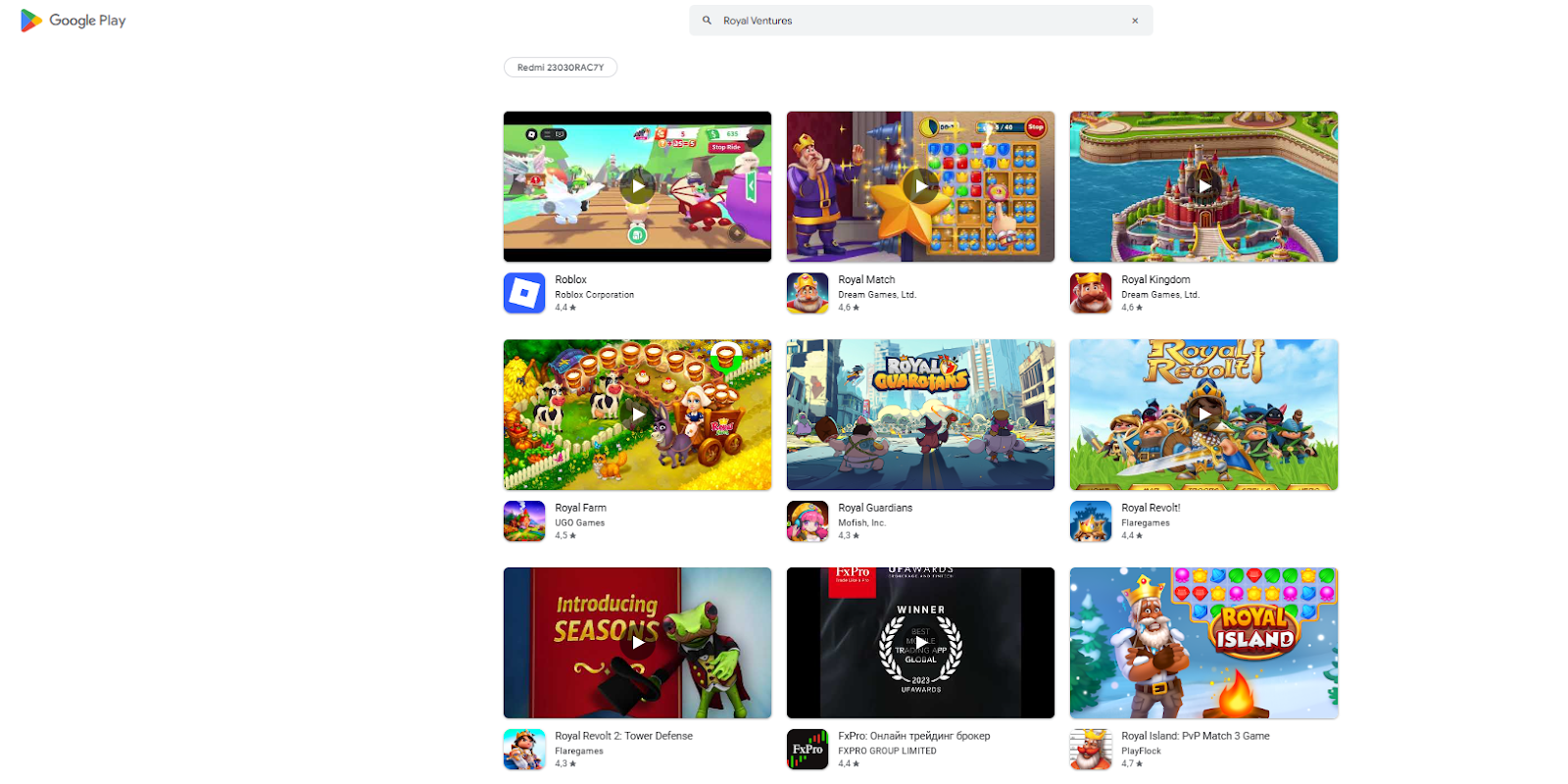Open the Royal Guardians app icon

[x=808, y=521]
